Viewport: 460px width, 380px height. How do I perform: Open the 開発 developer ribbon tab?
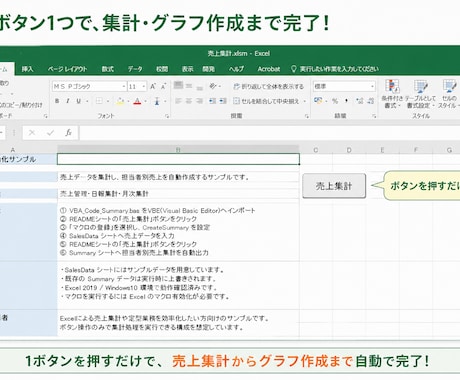point(208,69)
